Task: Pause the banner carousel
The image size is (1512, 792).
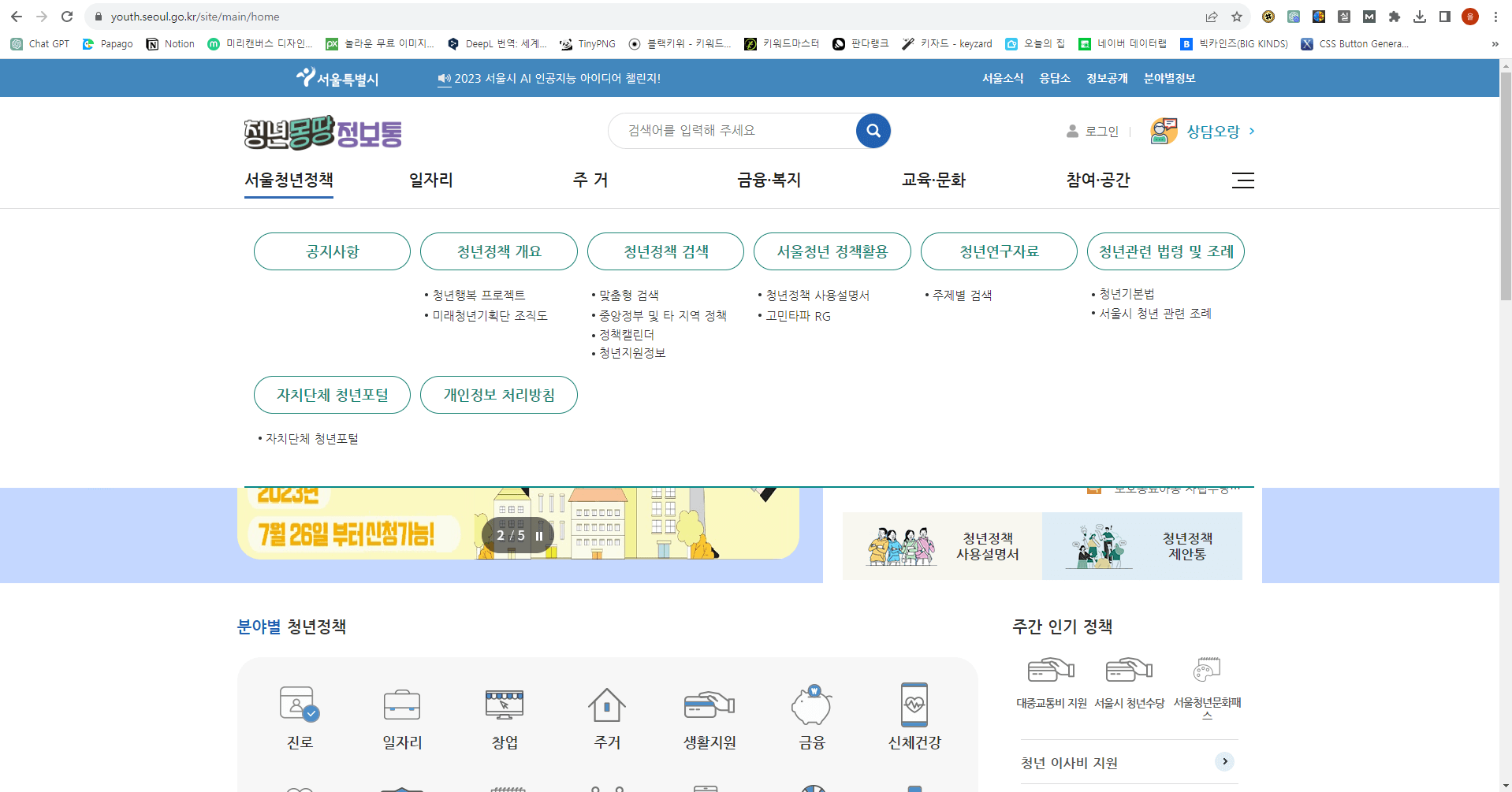Action: 539,535
